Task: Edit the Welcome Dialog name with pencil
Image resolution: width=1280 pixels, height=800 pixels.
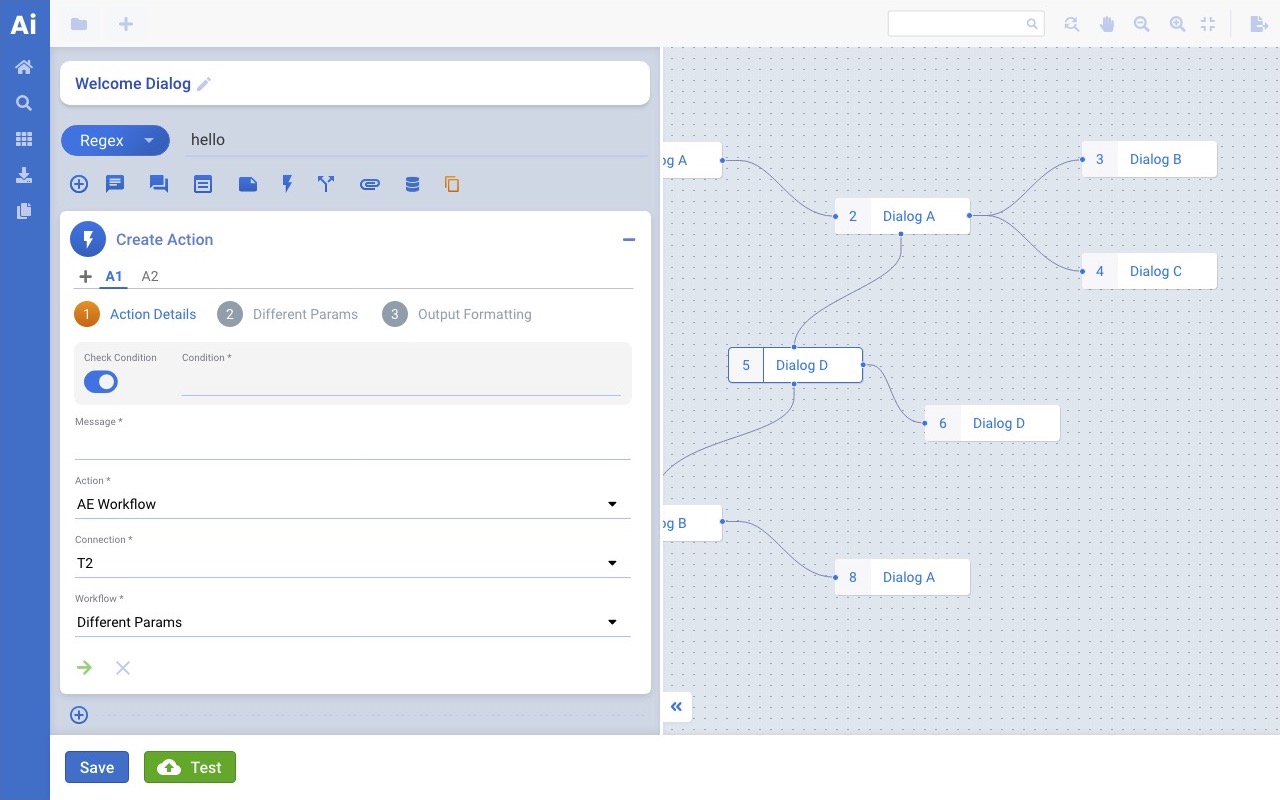Action: pyautogui.click(x=204, y=84)
